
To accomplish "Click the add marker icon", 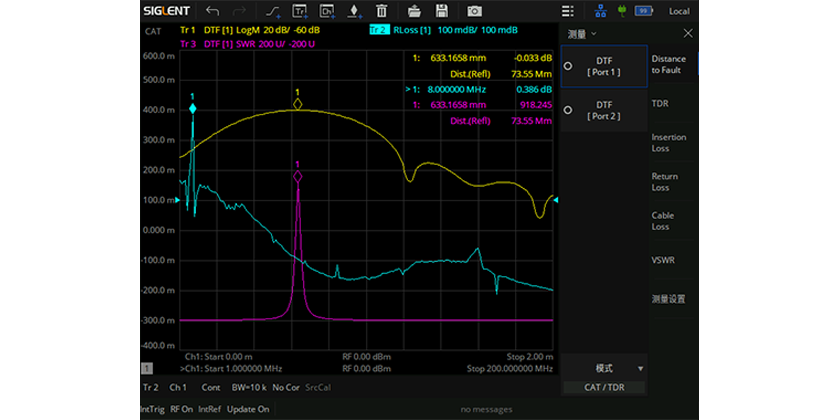I will 353,11.
